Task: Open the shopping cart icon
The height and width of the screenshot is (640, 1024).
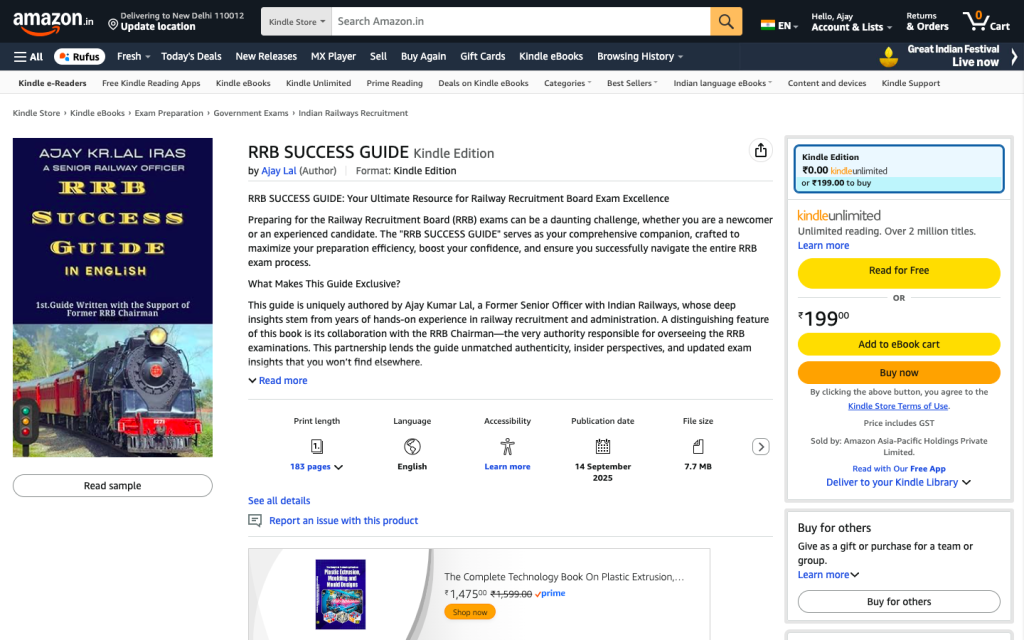Action: [x=985, y=21]
